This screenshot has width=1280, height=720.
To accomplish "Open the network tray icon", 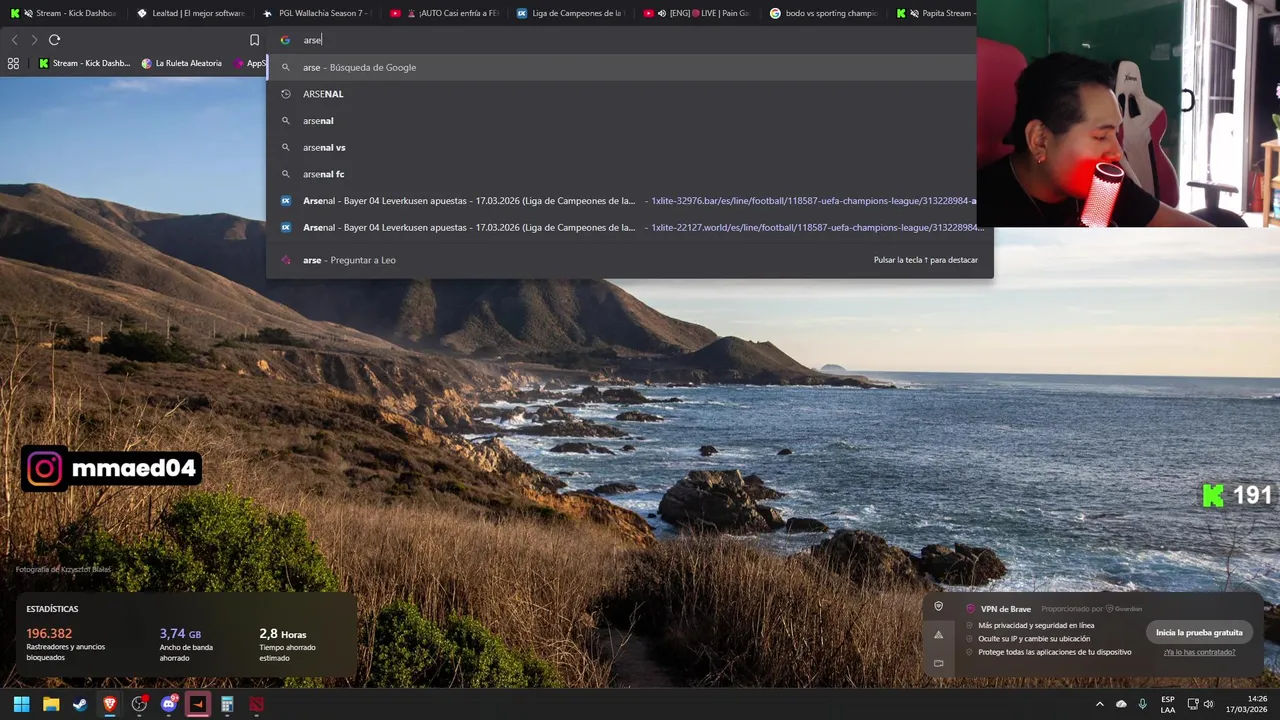I will [x=1193, y=704].
